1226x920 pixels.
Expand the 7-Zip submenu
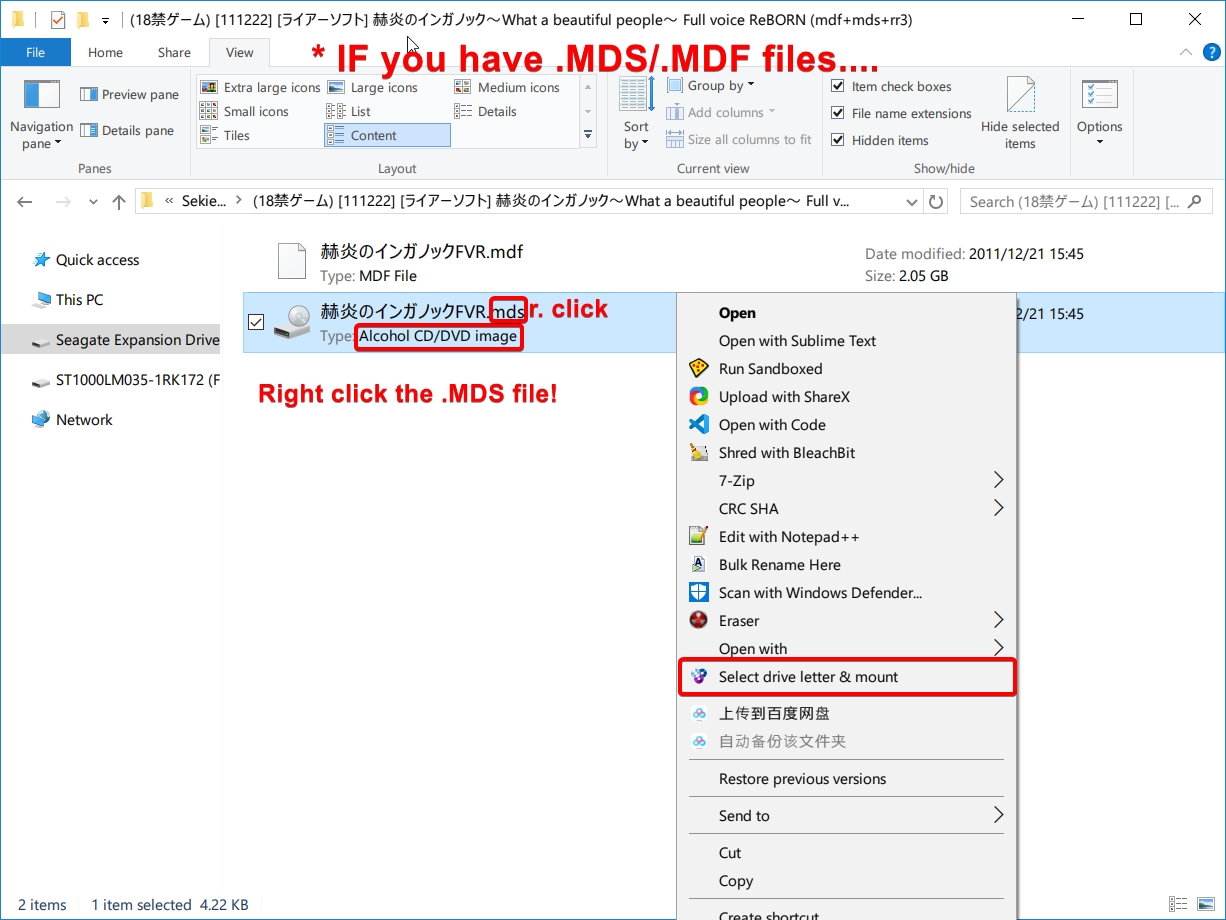click(997, 481)
